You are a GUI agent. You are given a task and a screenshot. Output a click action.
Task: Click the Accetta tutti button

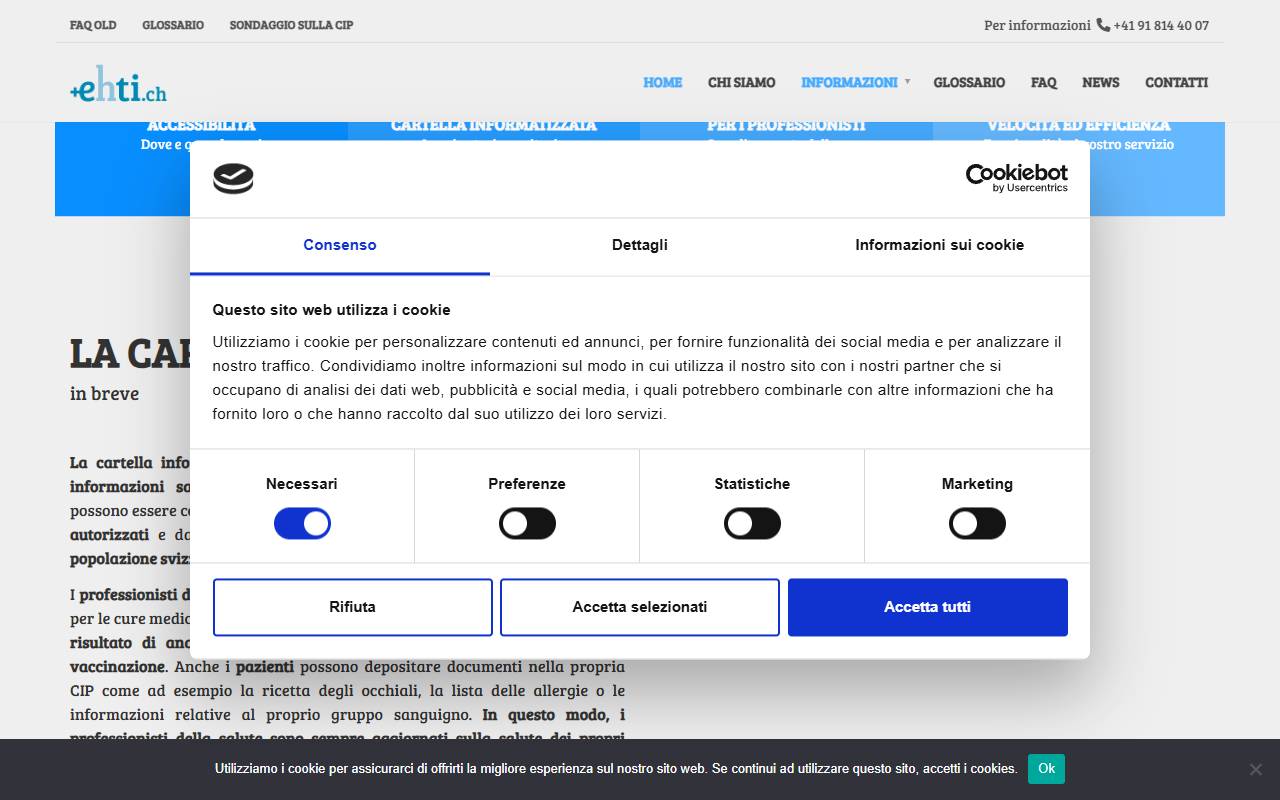[x=928, y=607]
